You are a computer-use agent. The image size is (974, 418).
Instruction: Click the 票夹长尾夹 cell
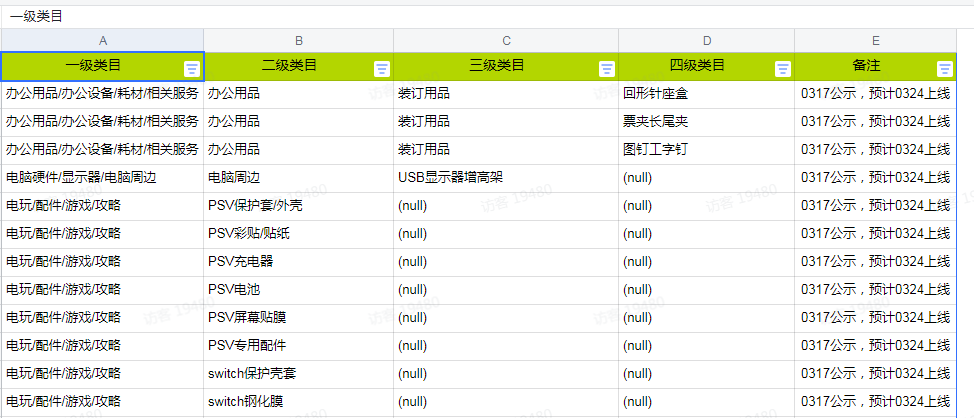click(707, 122)
